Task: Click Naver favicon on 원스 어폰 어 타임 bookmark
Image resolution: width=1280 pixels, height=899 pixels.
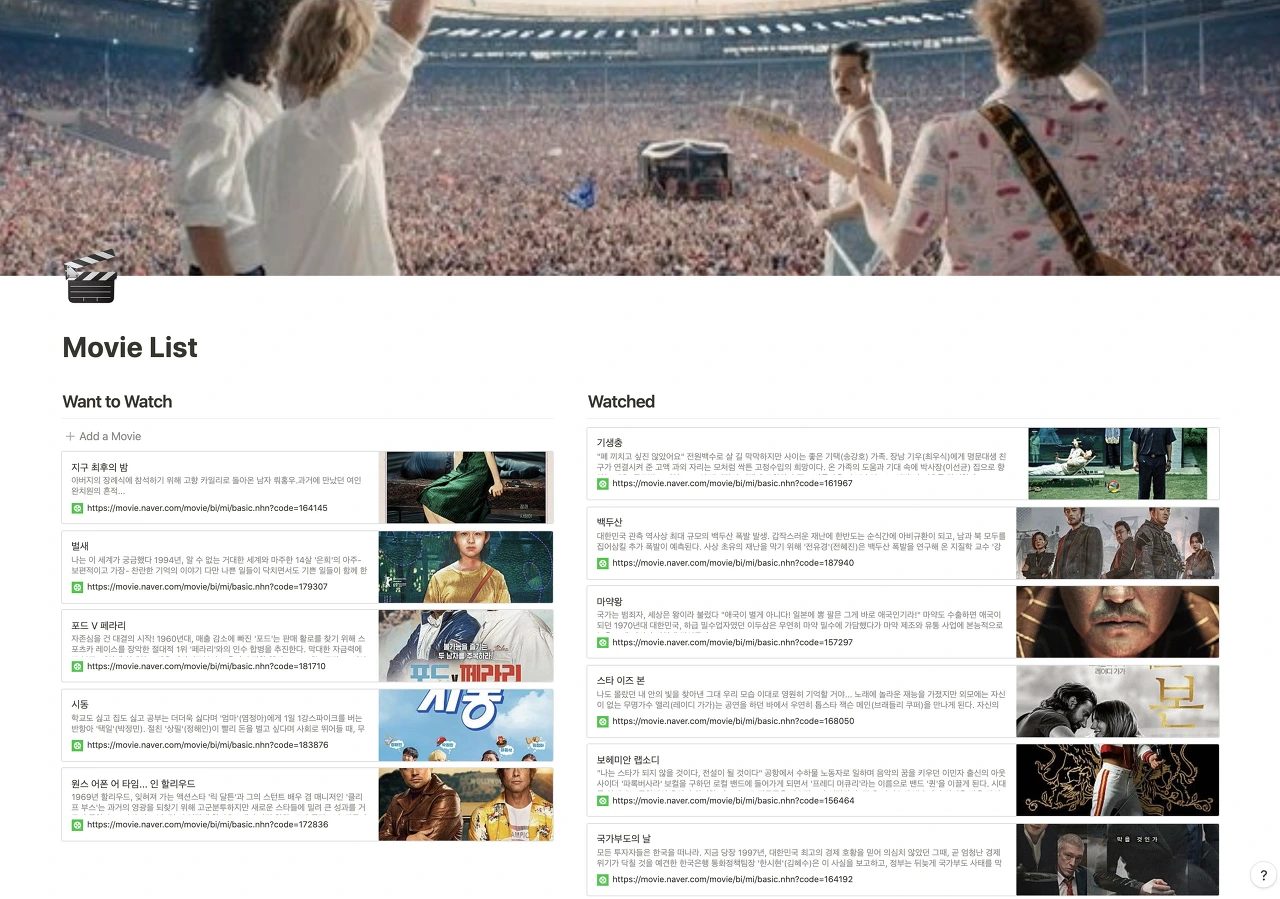Action: pyautogui.click(x=77, y=825)
